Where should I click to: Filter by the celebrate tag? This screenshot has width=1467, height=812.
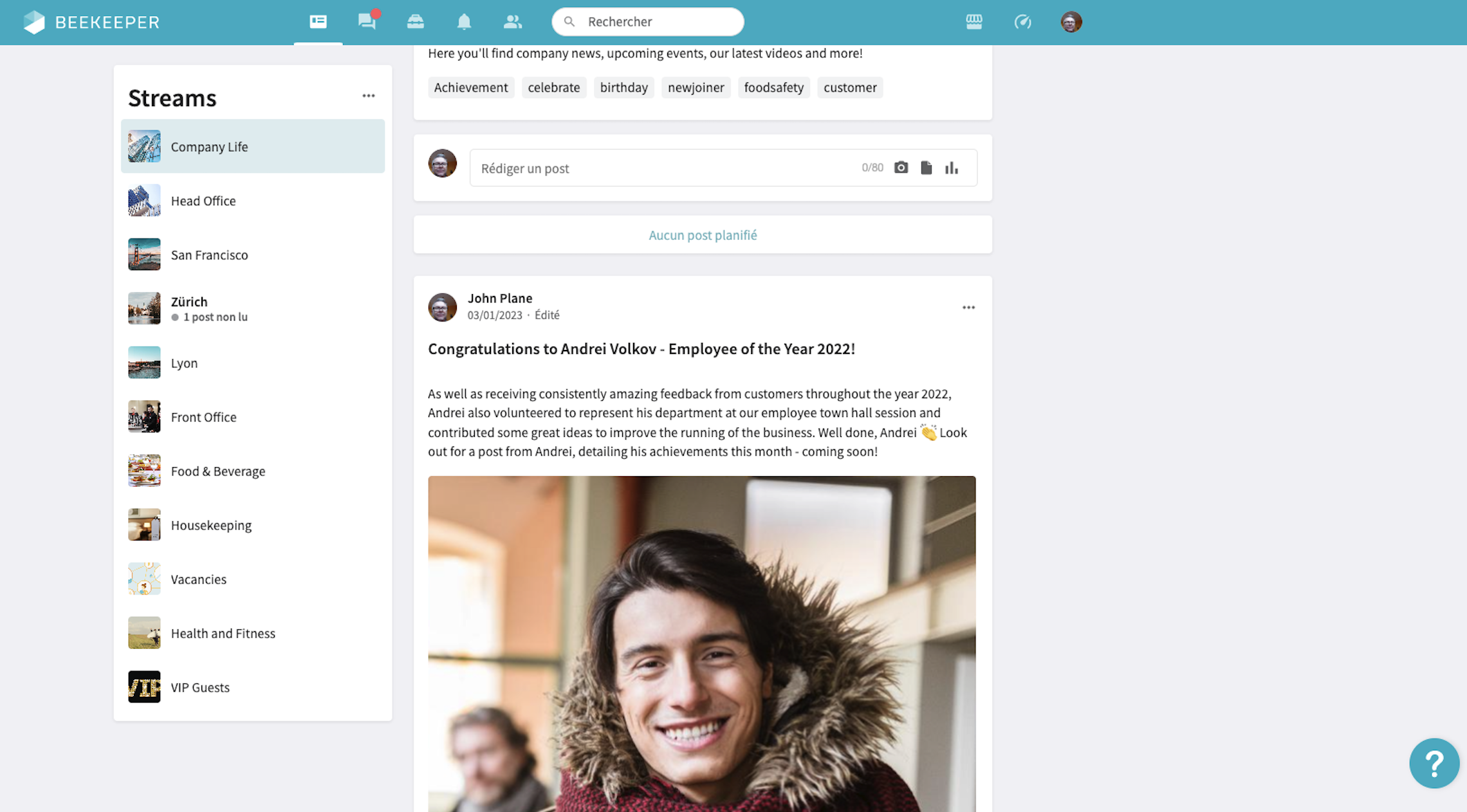coord(553,88)
